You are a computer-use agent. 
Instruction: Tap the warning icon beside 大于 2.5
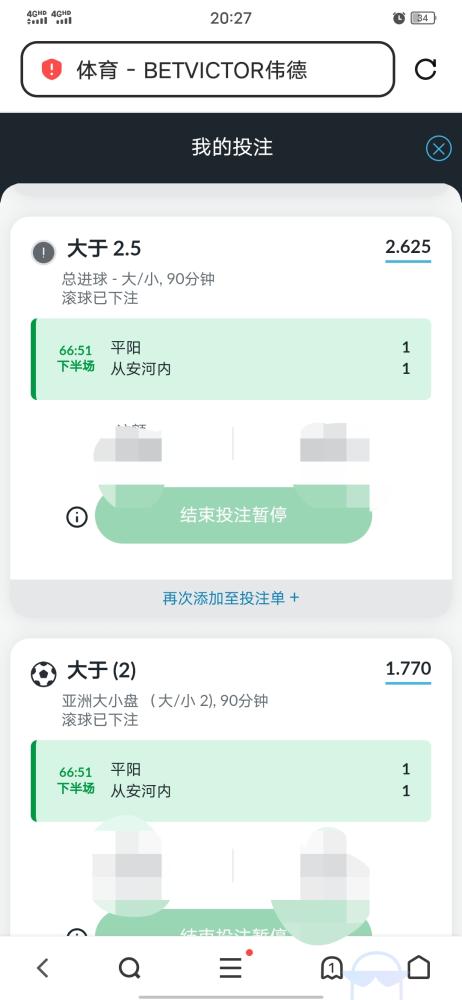point(43,253)
